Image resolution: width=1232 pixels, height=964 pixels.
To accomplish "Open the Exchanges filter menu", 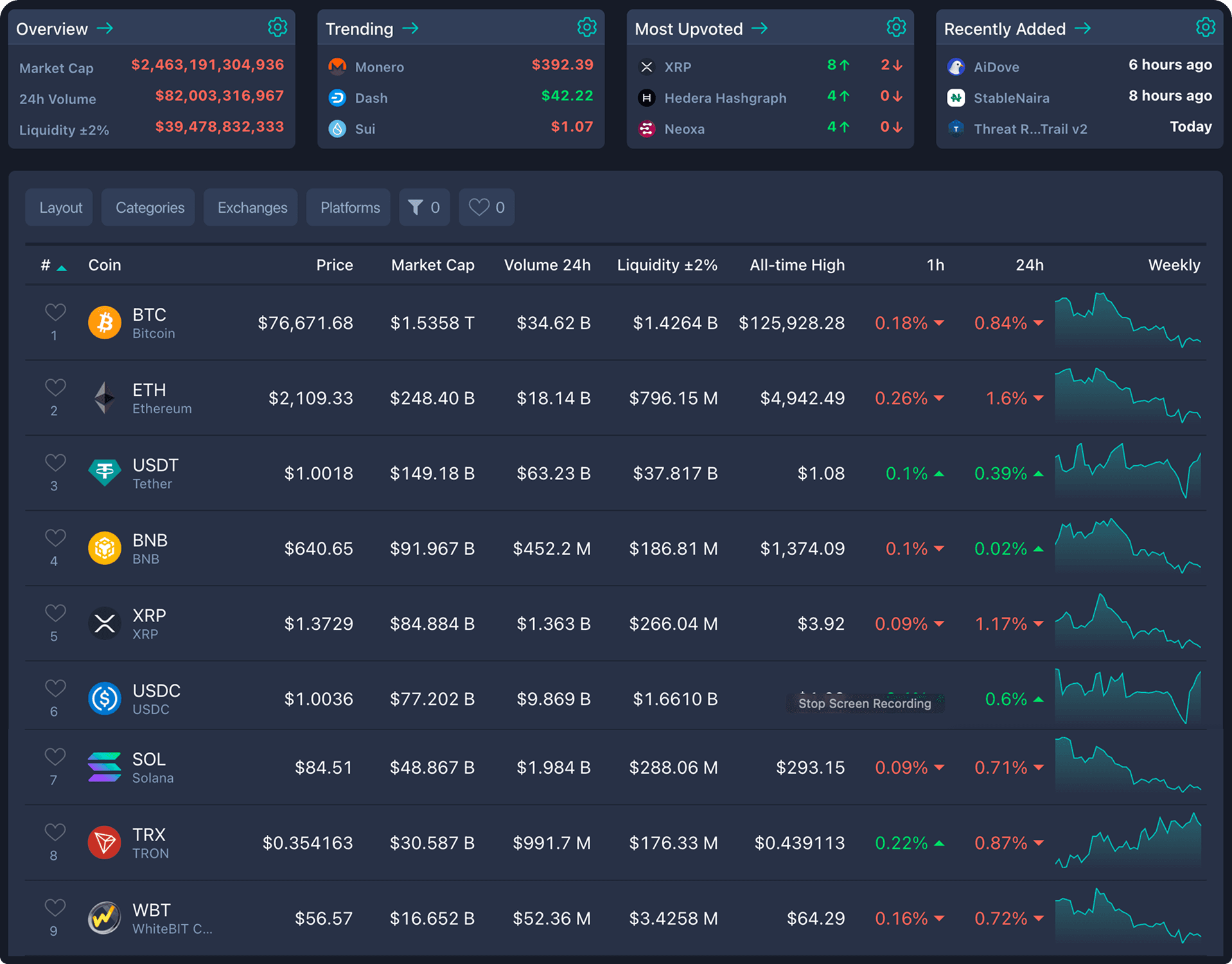I will (251, 208).
